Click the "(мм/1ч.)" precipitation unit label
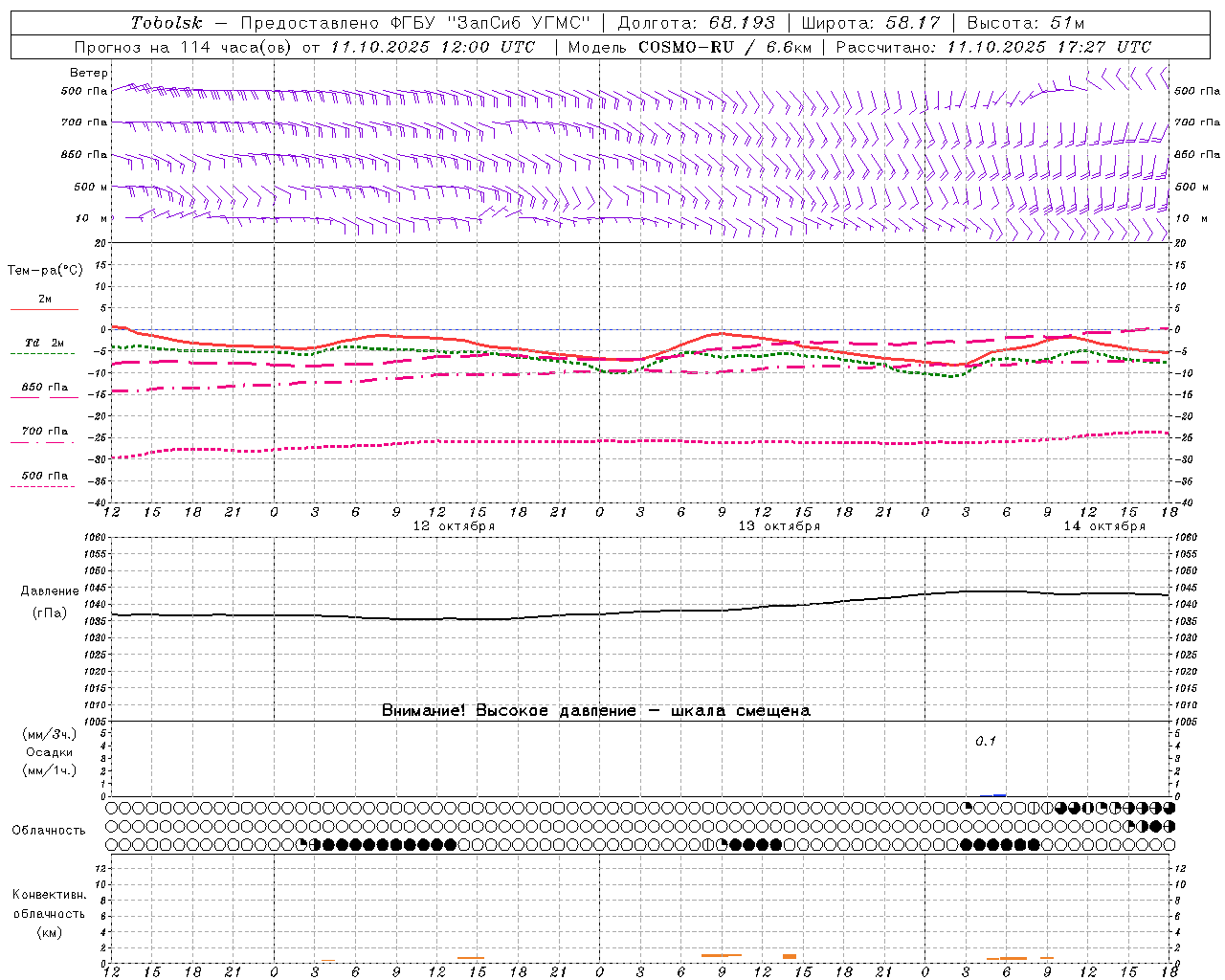This screenshot has width=1225, height=980. coord(50,770)
